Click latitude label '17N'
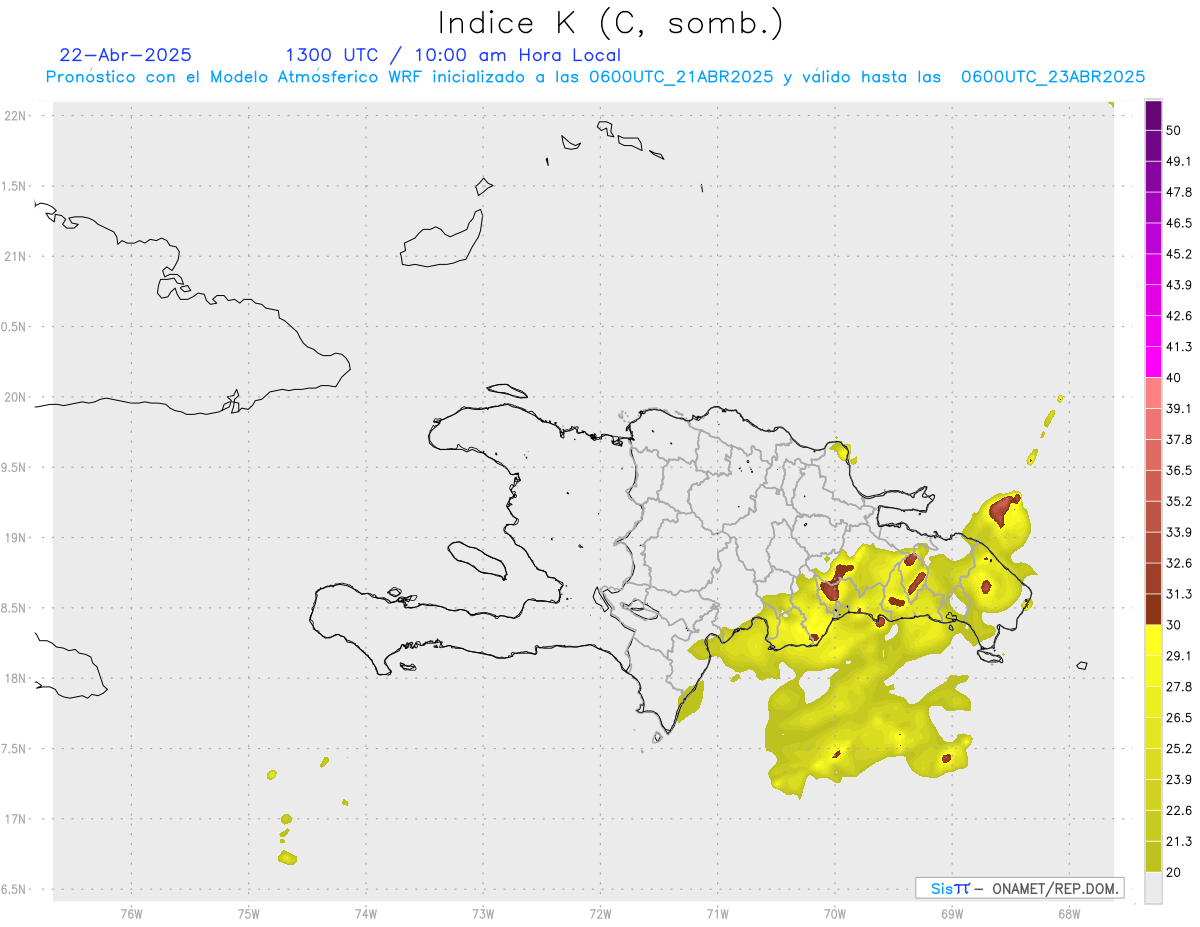The height and width of the screenshot is (927, 1200). 15,819
